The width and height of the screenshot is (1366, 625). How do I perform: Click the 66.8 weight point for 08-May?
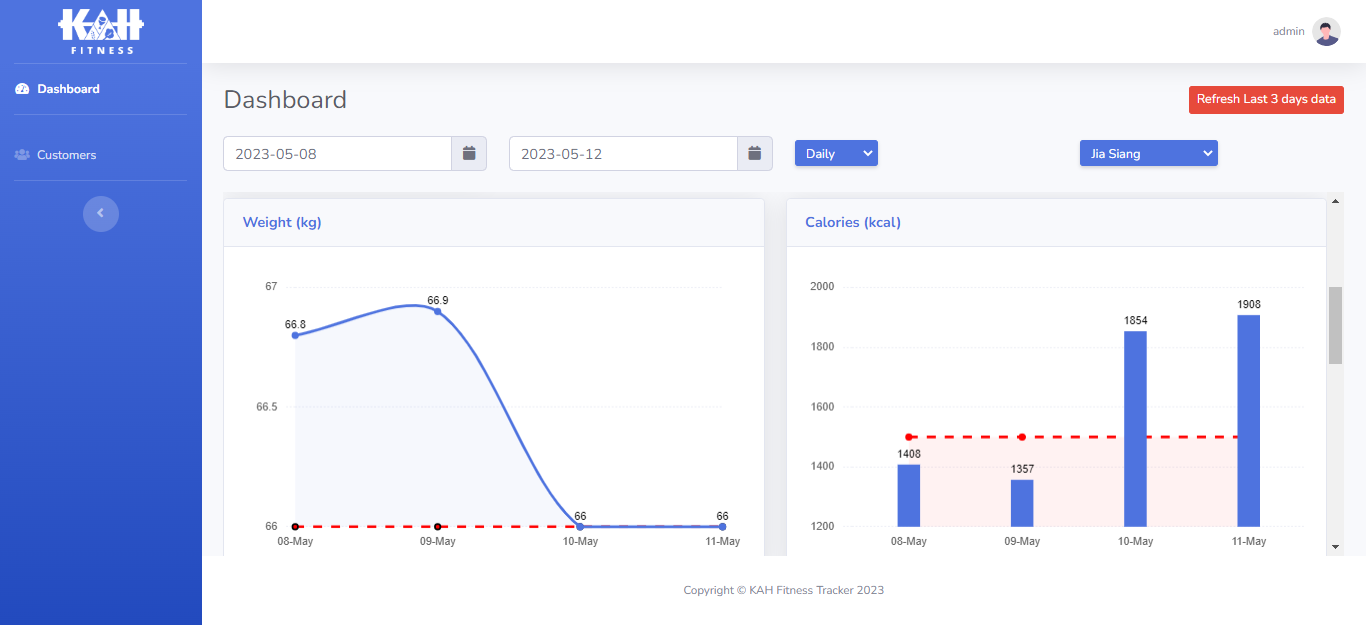pos(295,335)
